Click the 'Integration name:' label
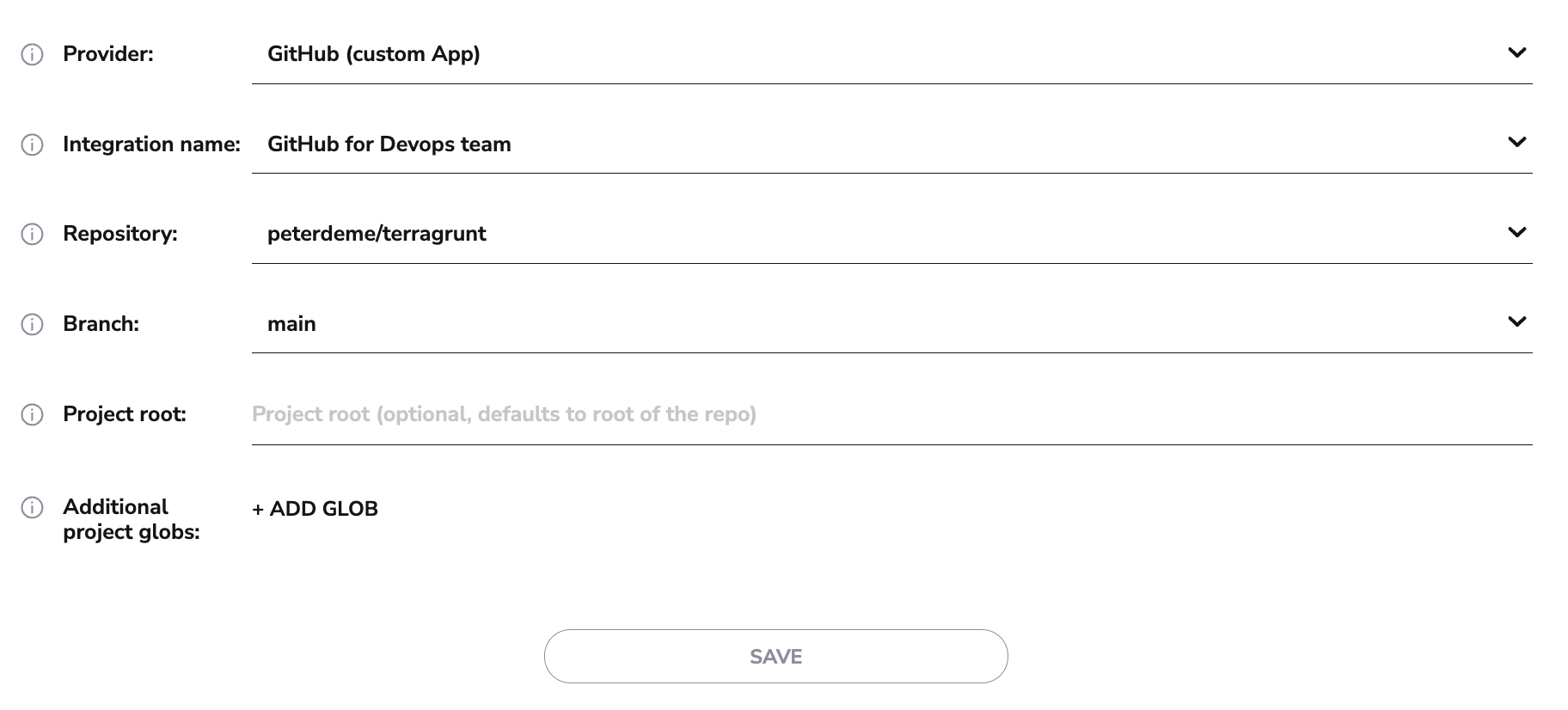This screenshot has height=710, width=1568. pyautogui.click(x=151, y=144)
